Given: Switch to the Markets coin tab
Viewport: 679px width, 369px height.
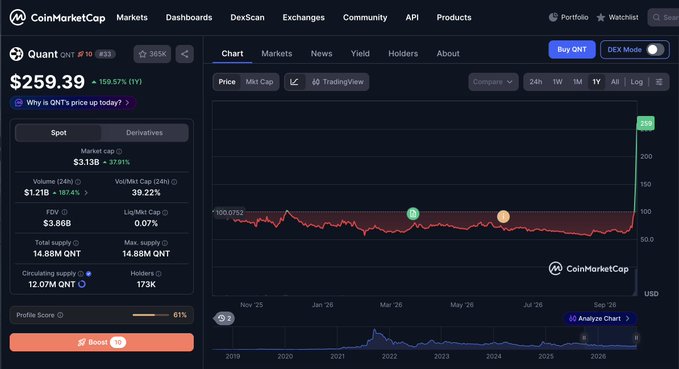Looking at the screenshot, I should tap(277, 54).
